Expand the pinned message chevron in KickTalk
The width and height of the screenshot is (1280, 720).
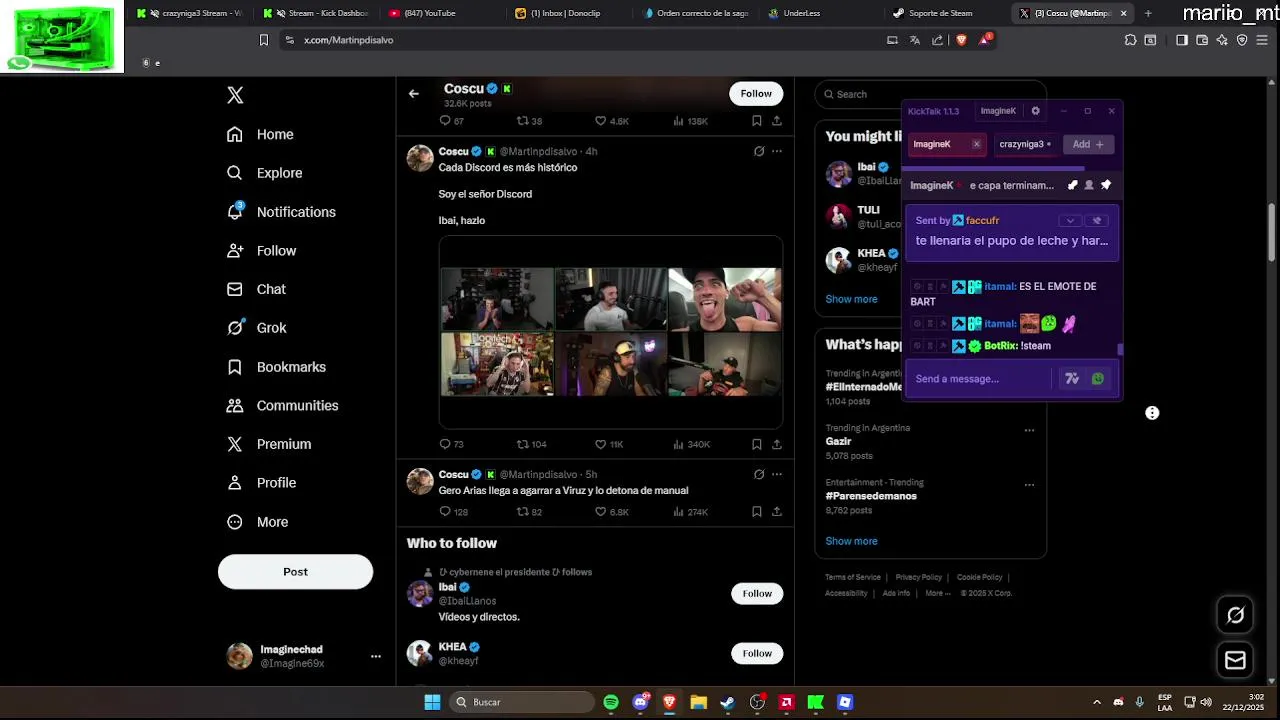tap(1070, 220)
